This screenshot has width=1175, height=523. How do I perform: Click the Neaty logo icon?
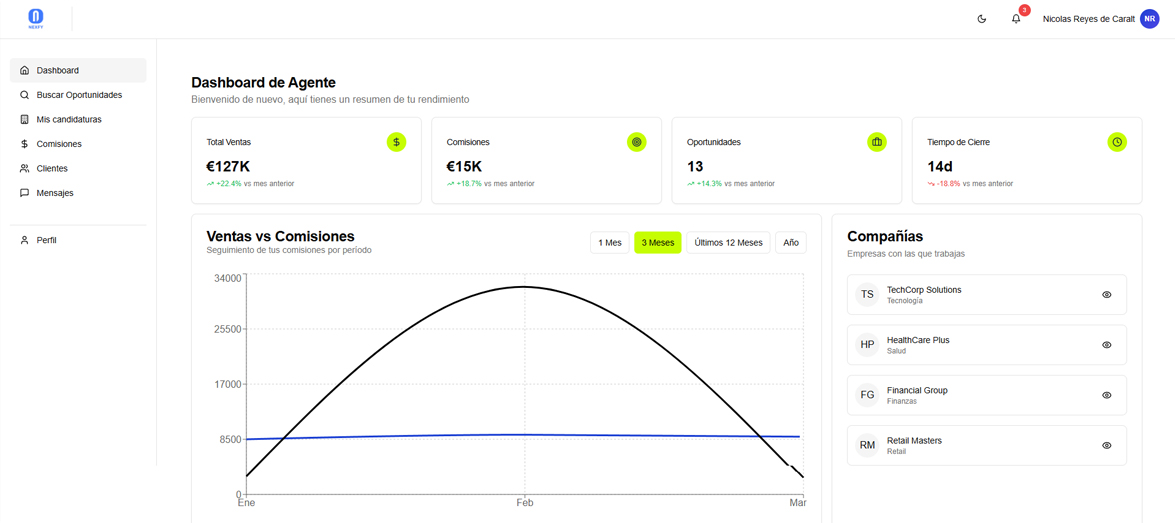point(36,18)
